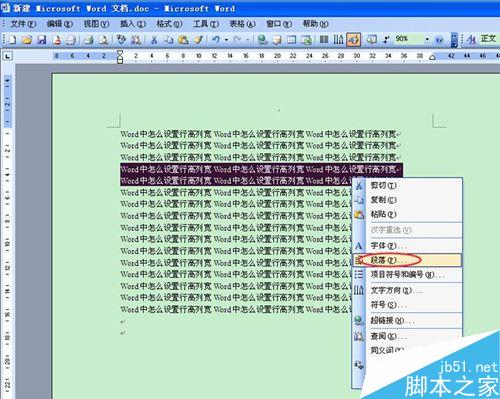Save the document with floppy icon
Image resolution: width=500 pixels, height=399 pixels.
coord(42,40)
